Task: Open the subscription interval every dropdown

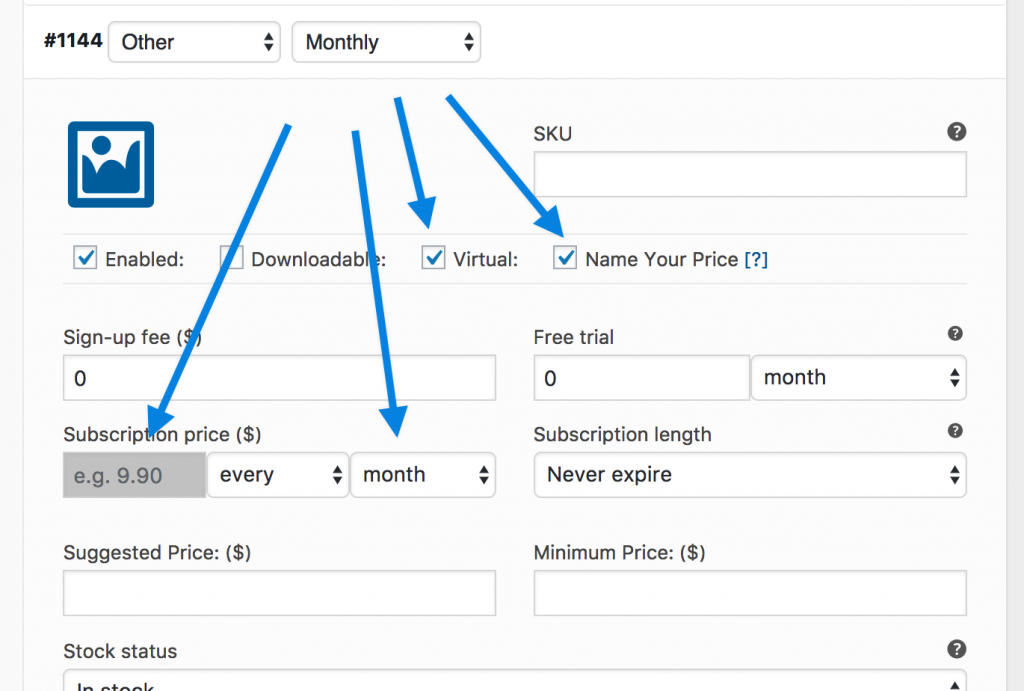Action: point(278,475)
